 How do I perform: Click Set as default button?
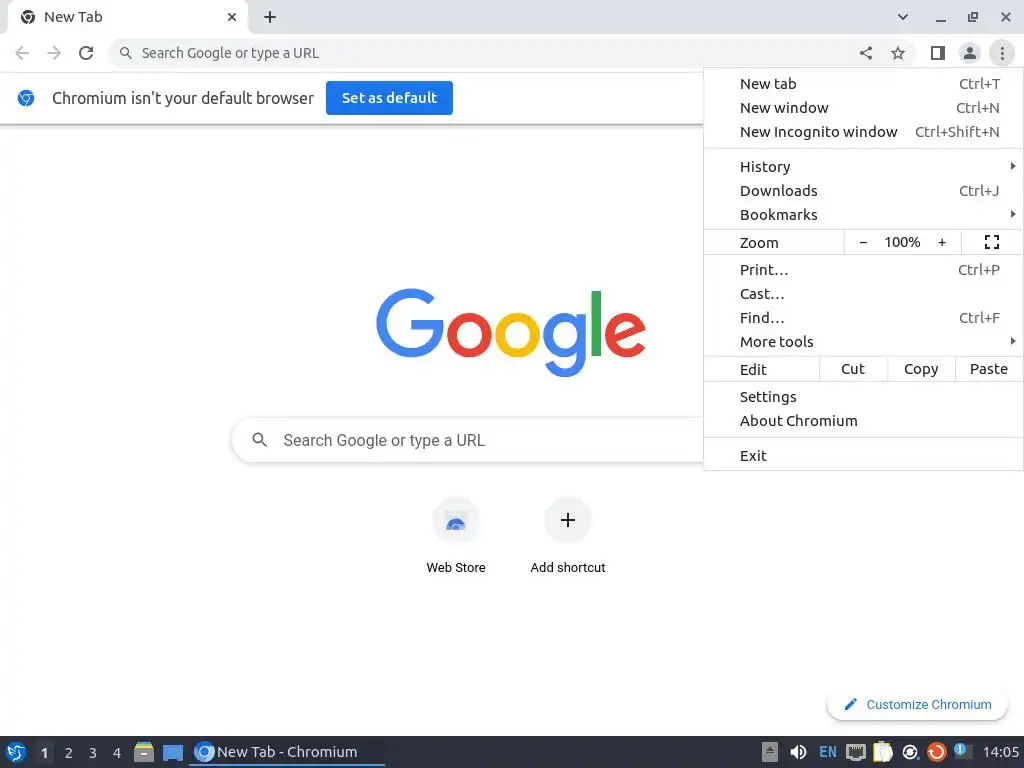point(389,98)
